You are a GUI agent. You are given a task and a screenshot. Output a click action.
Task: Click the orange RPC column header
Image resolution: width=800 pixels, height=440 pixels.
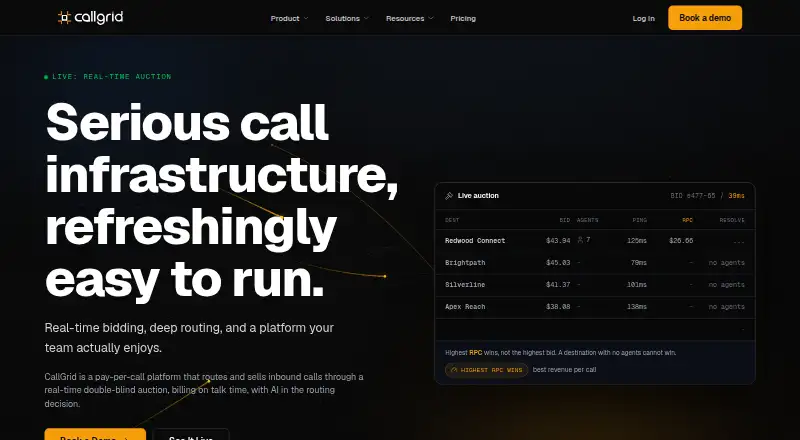click(x=687, y=220)
